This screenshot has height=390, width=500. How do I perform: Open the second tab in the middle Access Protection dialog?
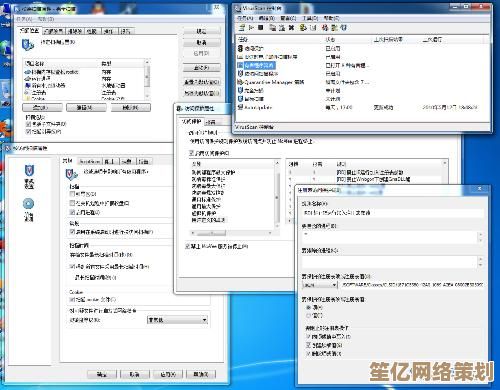click(211, 122)
